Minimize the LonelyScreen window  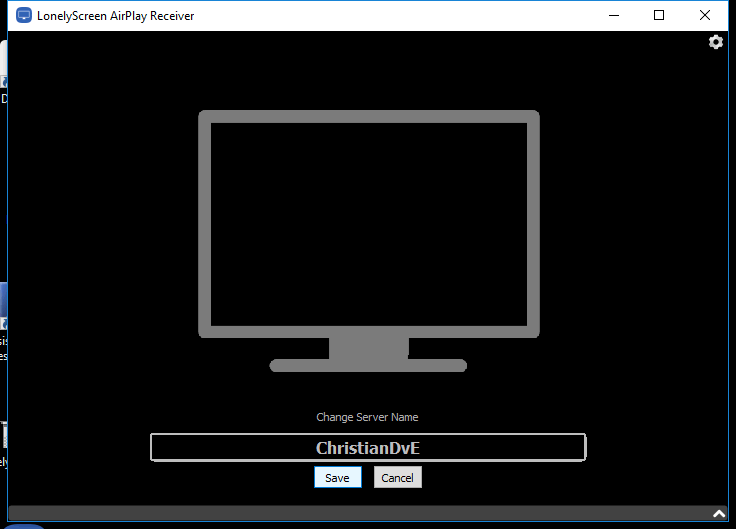(614, 15)
